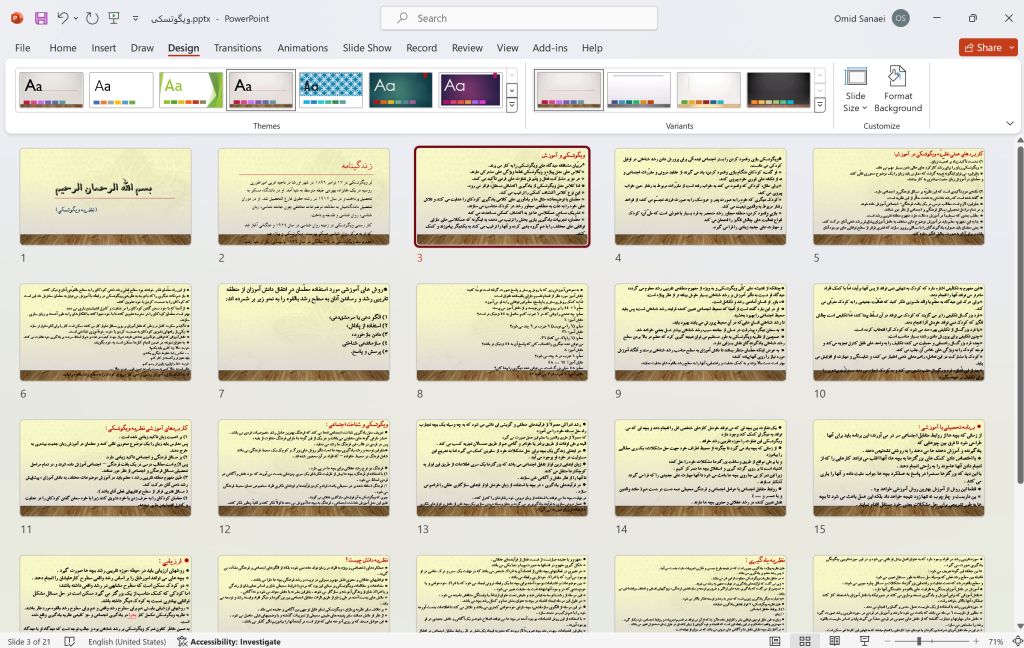Image resolution: width=1024 pixels, height=648 pixels.
Task: Open the Animations tab
Action: 302,48
